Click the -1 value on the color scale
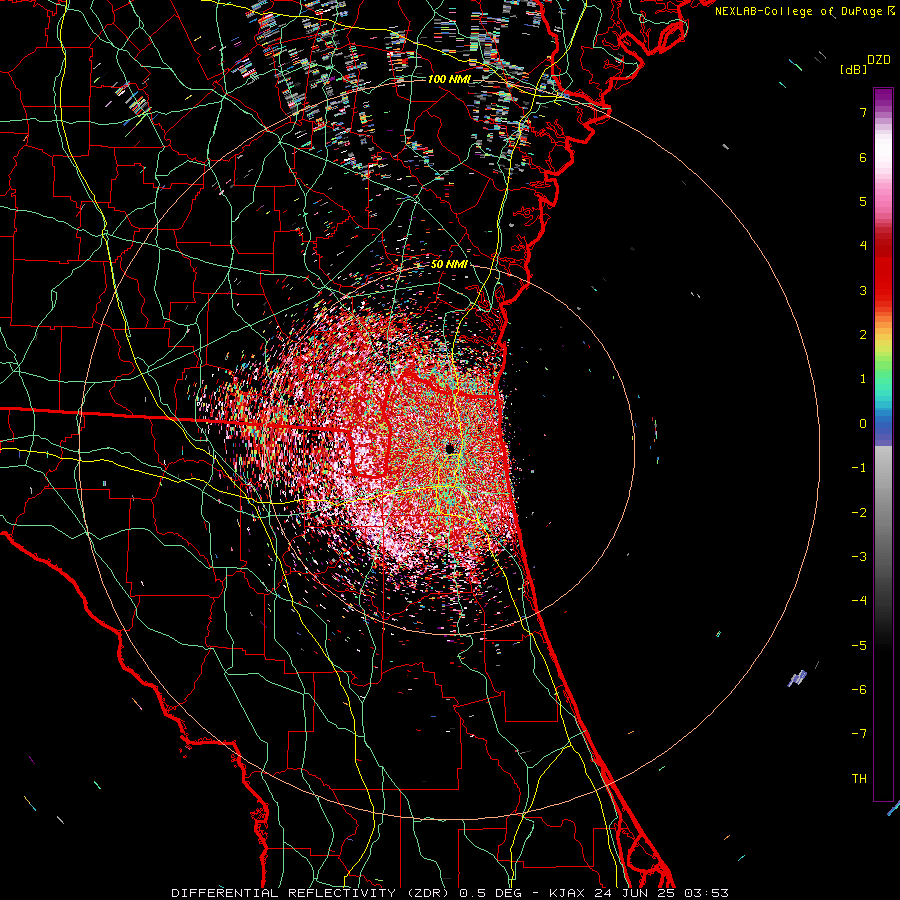 pos(859,468)
